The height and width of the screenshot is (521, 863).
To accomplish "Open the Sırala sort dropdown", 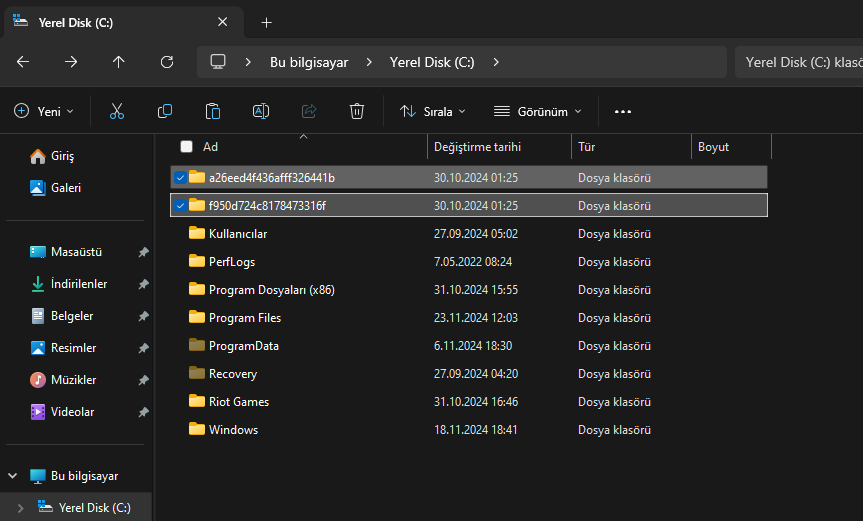I will [433, 111].
